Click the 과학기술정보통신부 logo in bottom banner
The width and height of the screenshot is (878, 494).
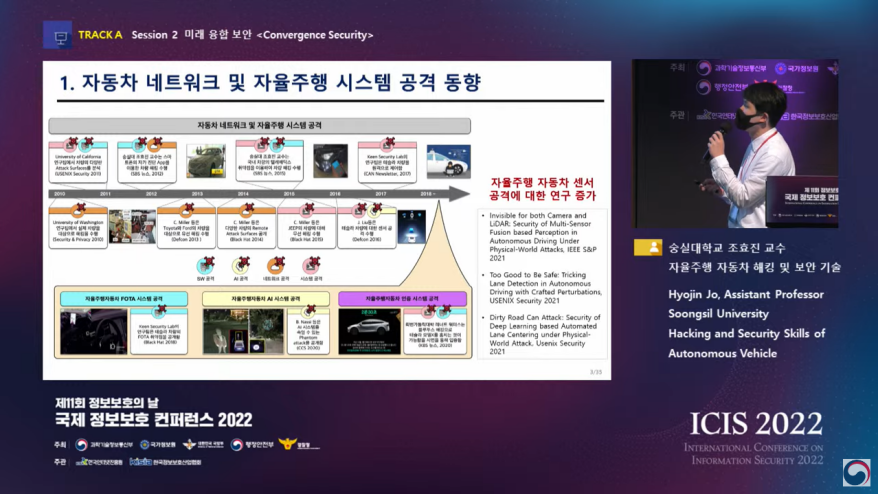pyautogui.click(x=104, y=445)
